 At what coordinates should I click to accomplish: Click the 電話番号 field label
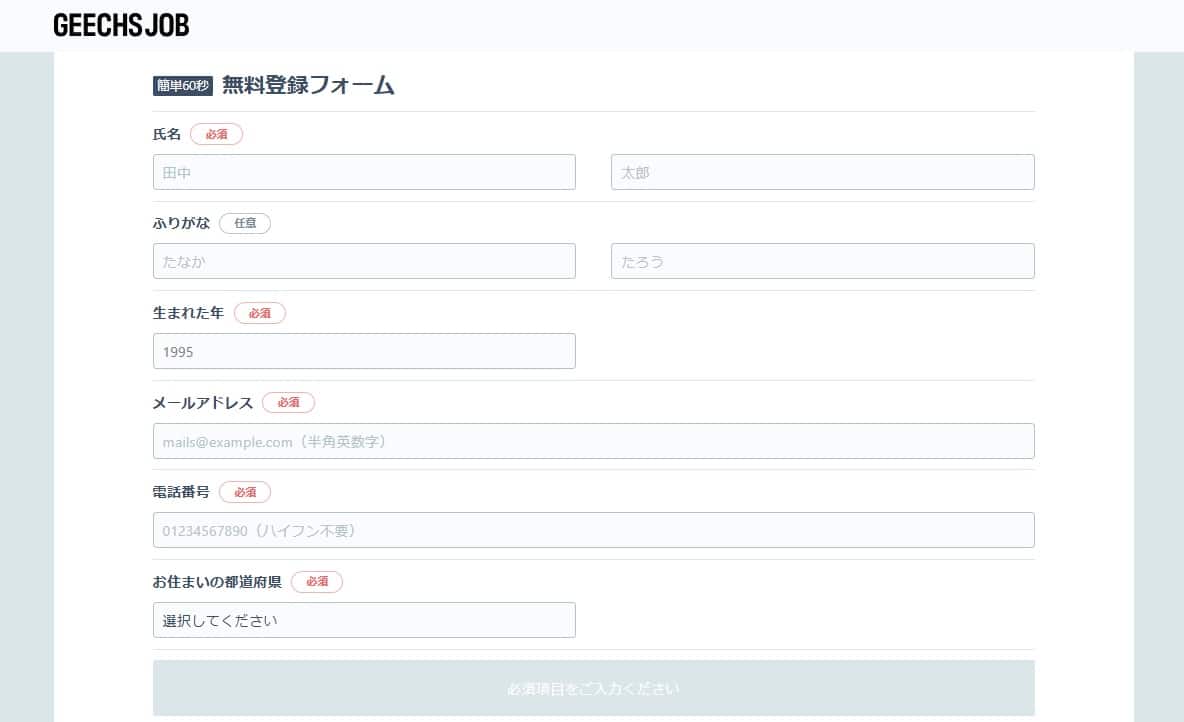(181, 492)
